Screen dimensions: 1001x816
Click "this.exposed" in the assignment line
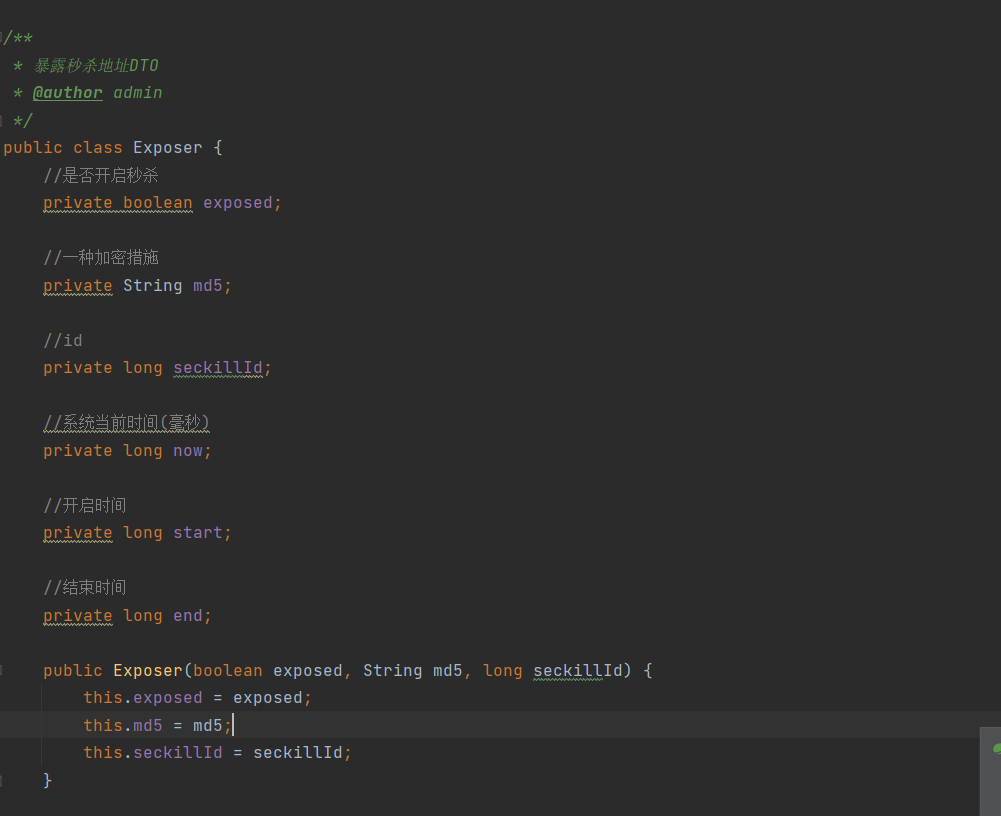[143, 698]
